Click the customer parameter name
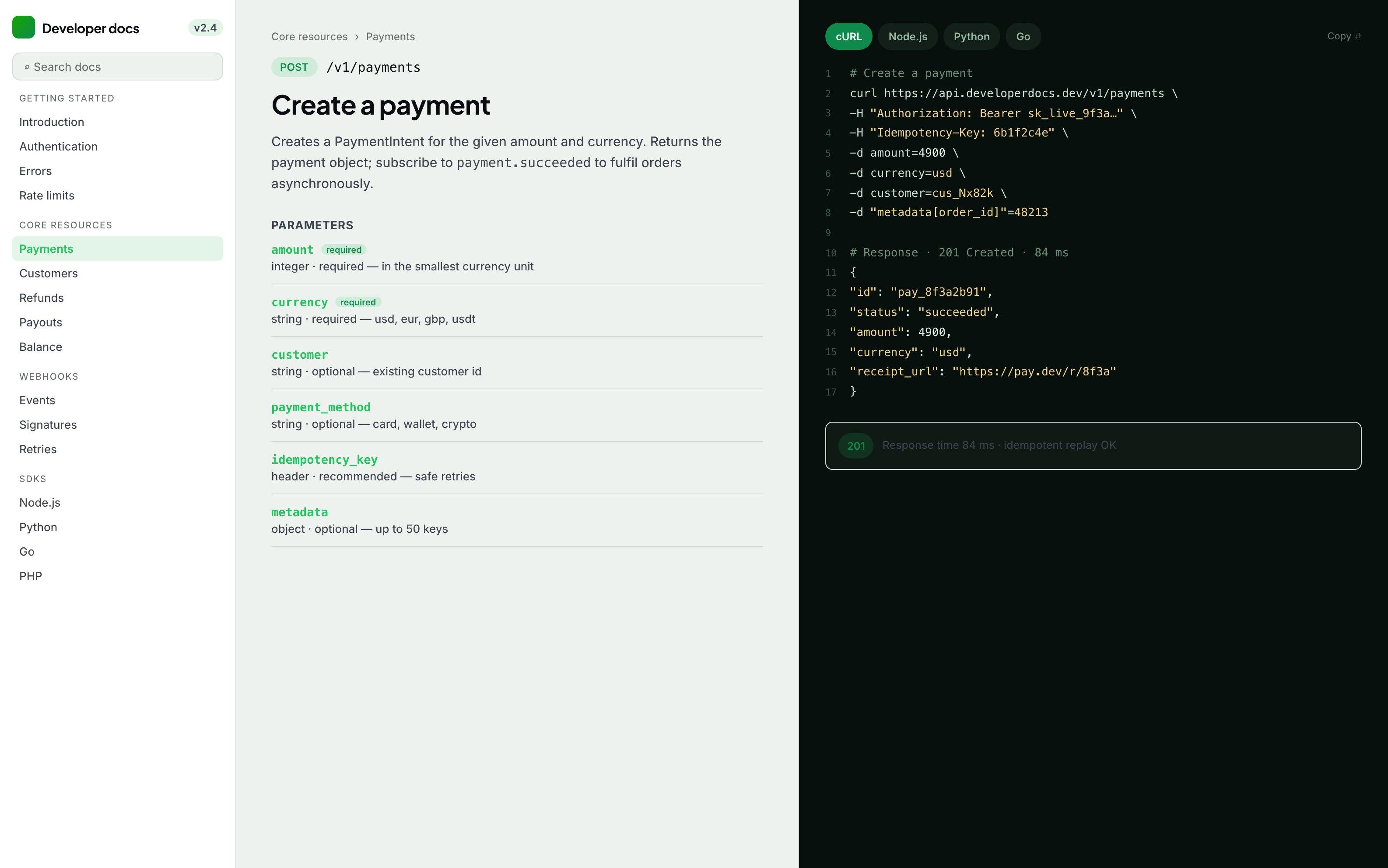 coord(300,355)
